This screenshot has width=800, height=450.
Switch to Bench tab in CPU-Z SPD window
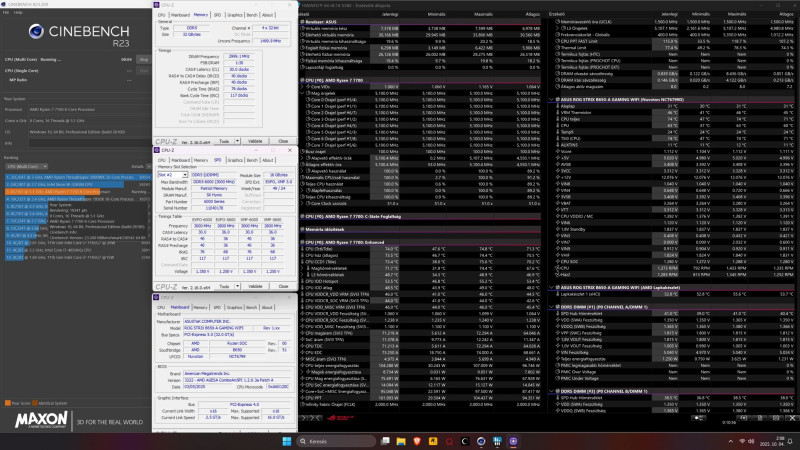[252, 160]
